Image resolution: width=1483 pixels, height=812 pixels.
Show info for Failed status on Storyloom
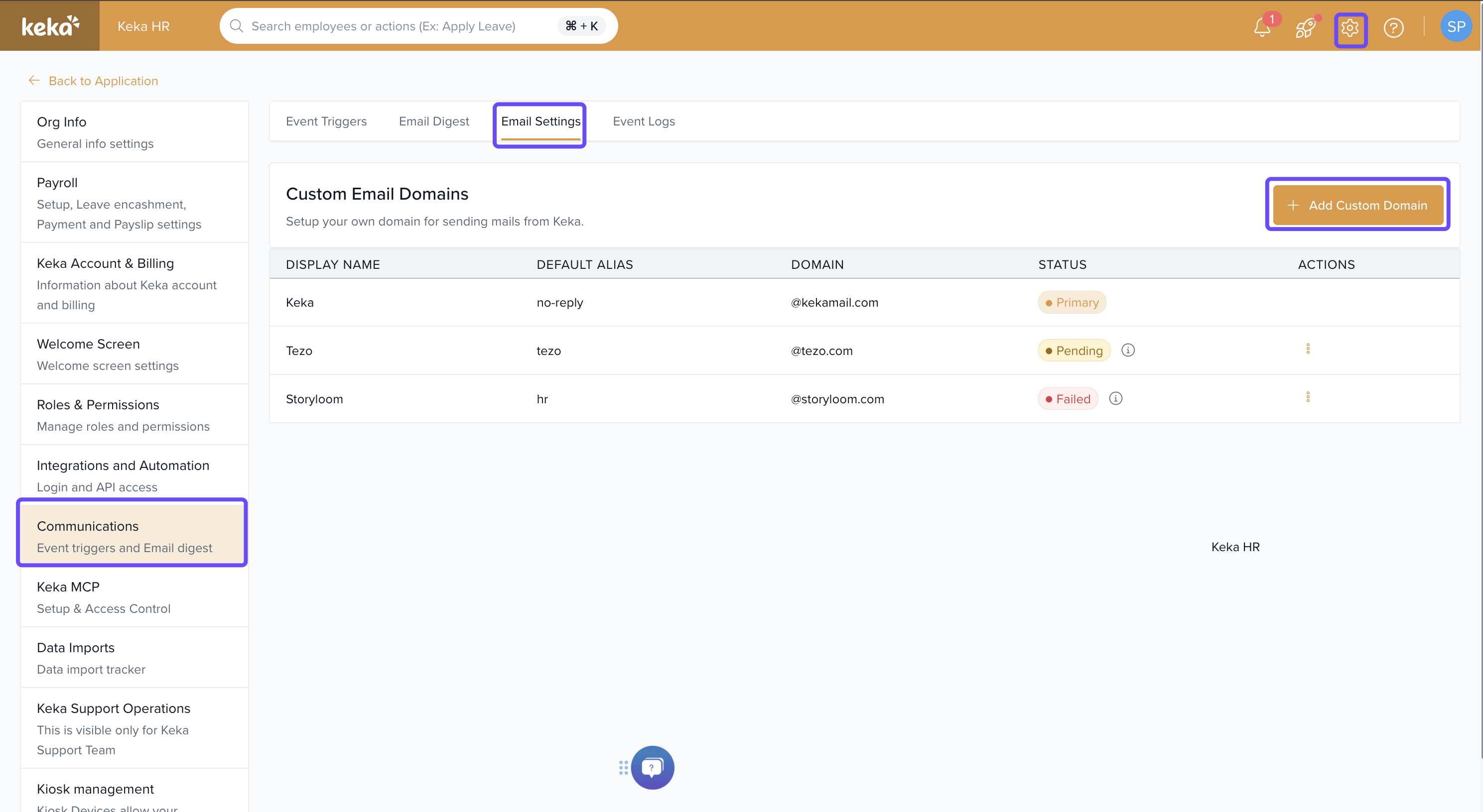coord(1116,398)
